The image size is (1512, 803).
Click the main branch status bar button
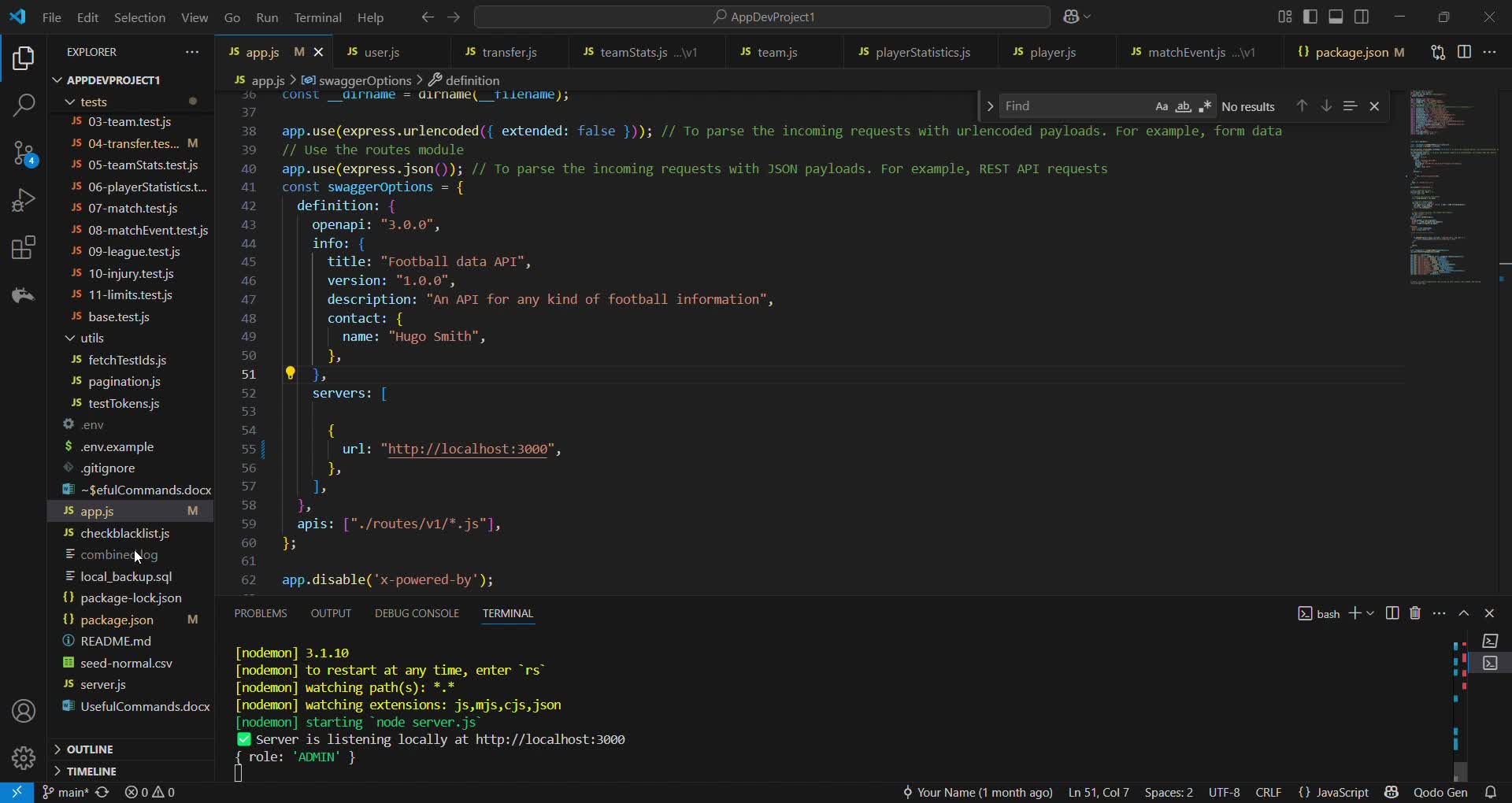65,792
